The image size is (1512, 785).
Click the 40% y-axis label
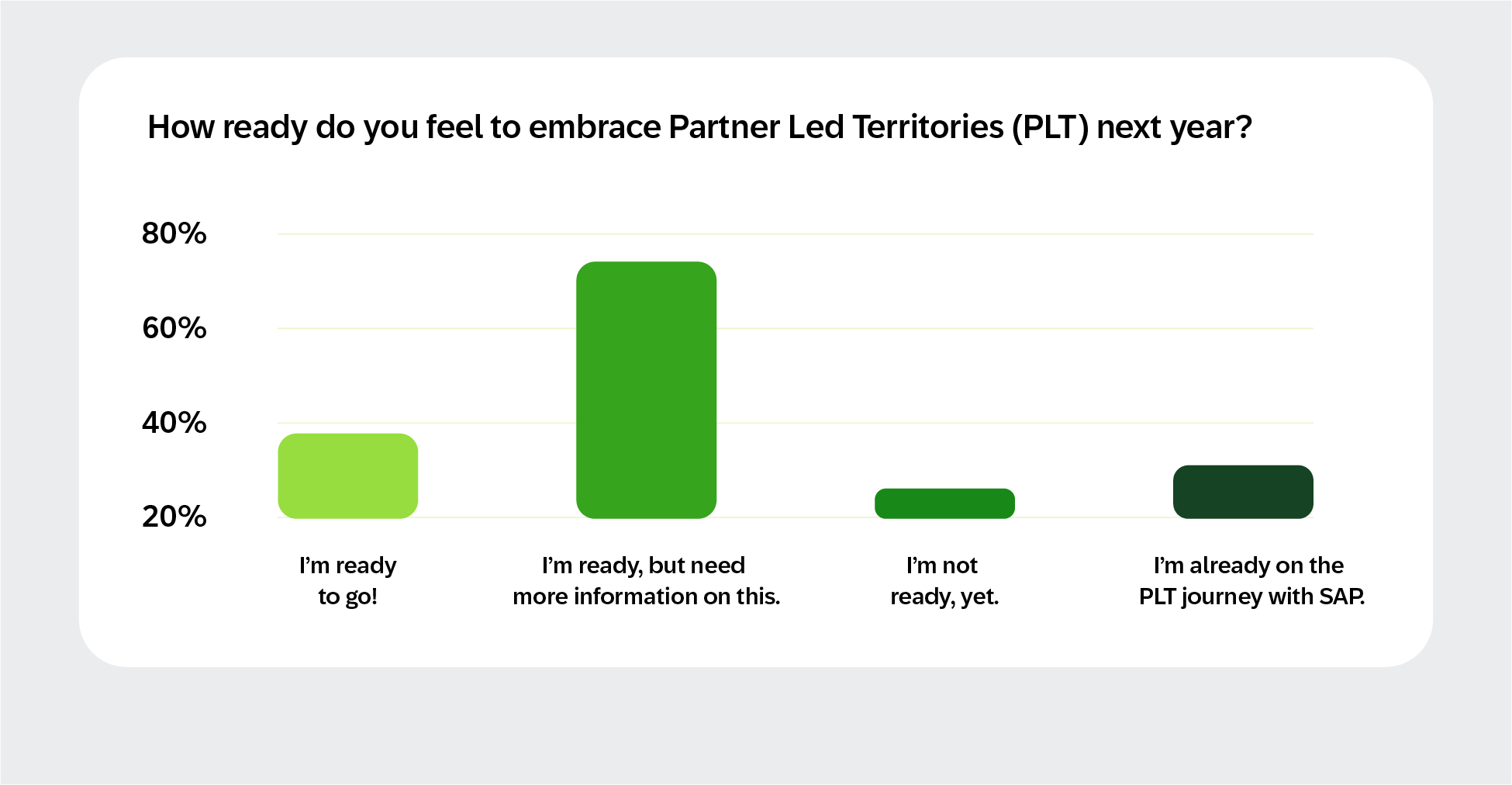coord(174,423)
